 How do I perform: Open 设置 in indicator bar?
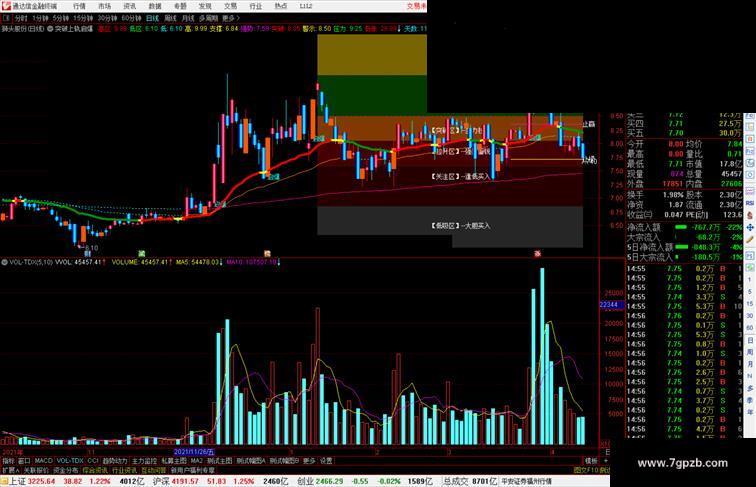(326, 461)
